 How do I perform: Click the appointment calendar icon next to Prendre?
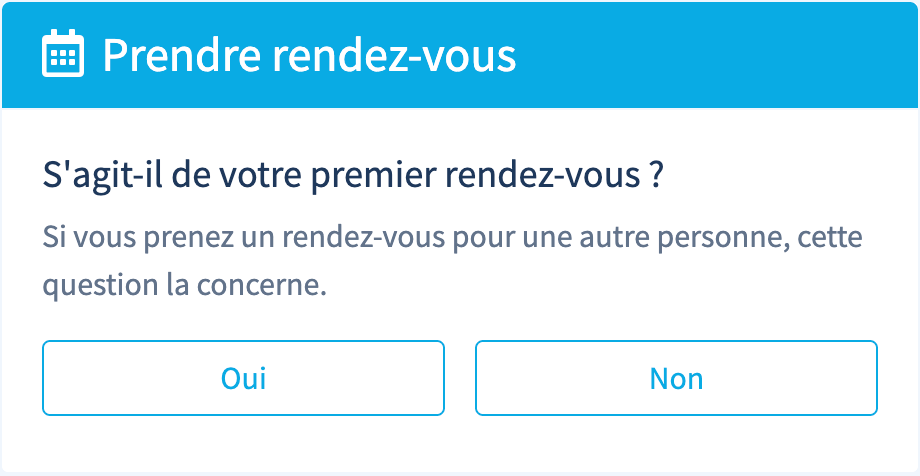coord(63,54)
